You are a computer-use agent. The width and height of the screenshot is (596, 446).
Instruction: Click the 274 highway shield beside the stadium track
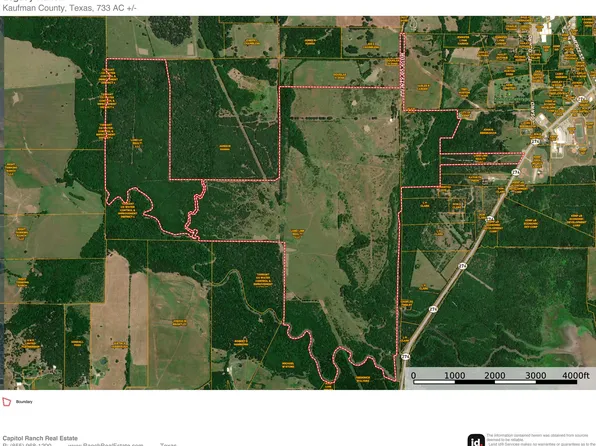tap(535, 141)
